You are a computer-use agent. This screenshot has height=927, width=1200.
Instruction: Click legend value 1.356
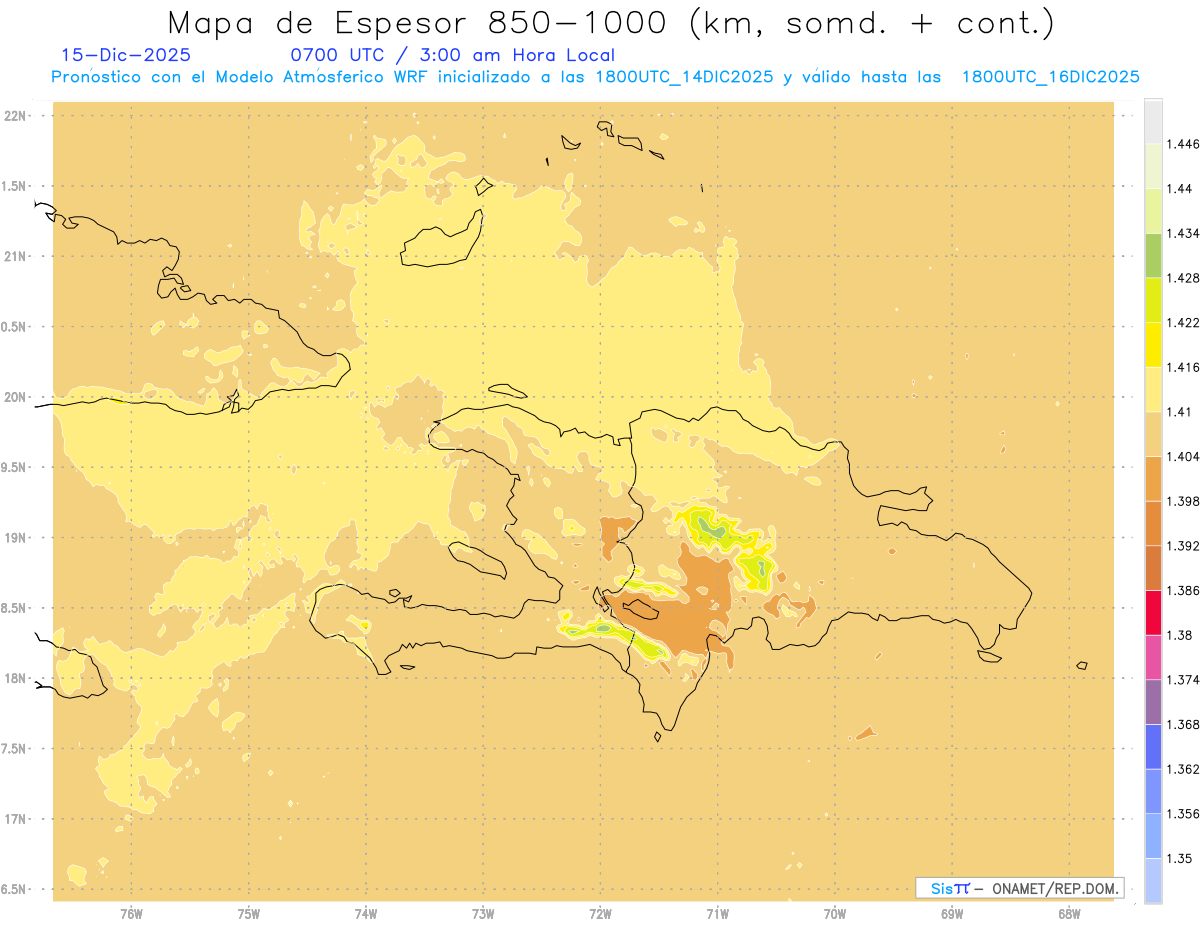tap(1183, 814)
